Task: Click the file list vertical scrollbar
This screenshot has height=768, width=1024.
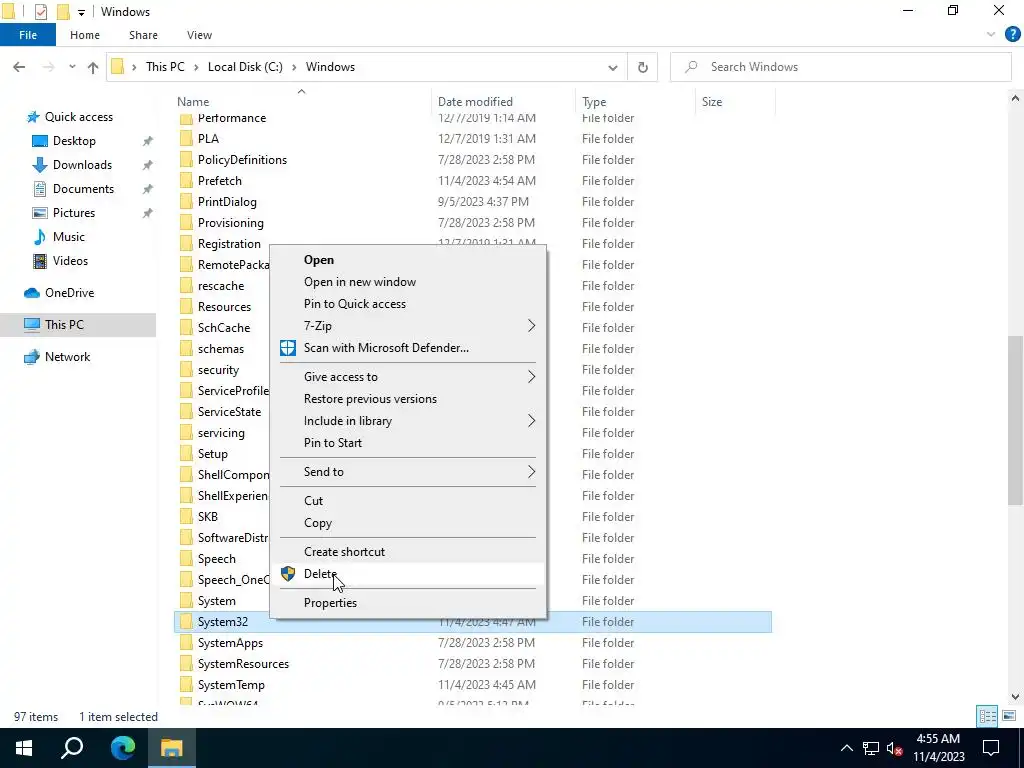Action: 1015,421
